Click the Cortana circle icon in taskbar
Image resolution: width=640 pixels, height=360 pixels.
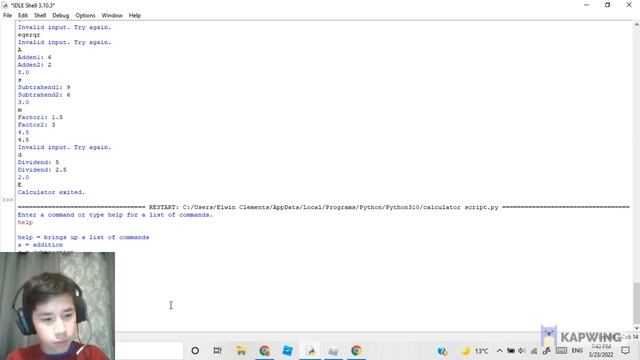pos(195,351)
